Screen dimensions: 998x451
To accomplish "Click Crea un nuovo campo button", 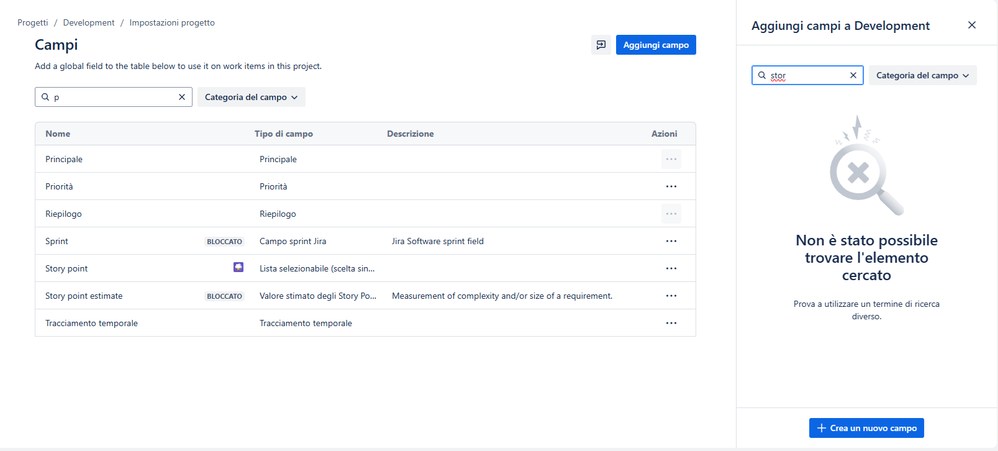I will coord(866,428).
